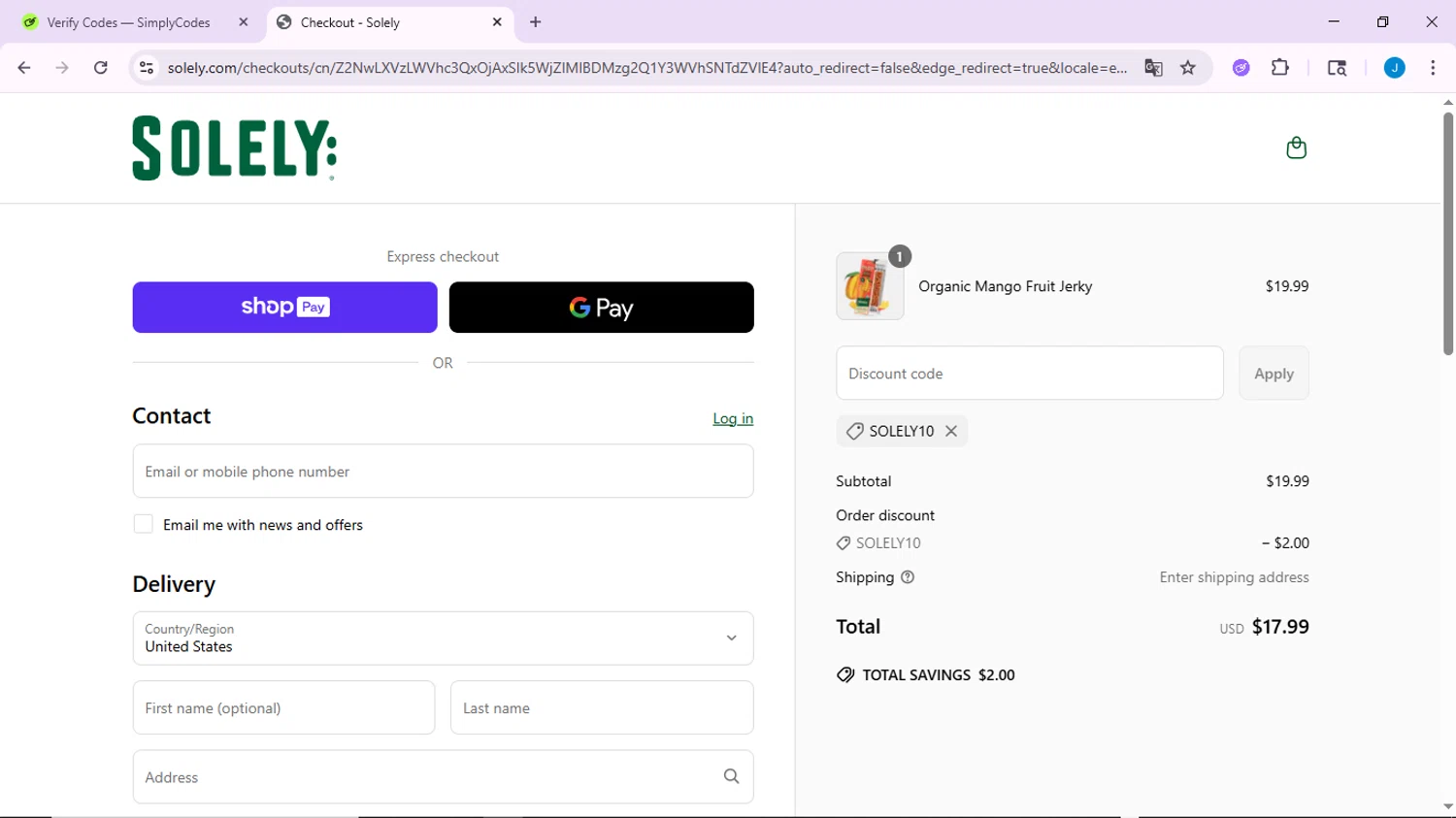The width and height of the screenshot is (1456, 818).
Task: Click the Solely logo
Action: pyautogui.click(x=235, y=148)
